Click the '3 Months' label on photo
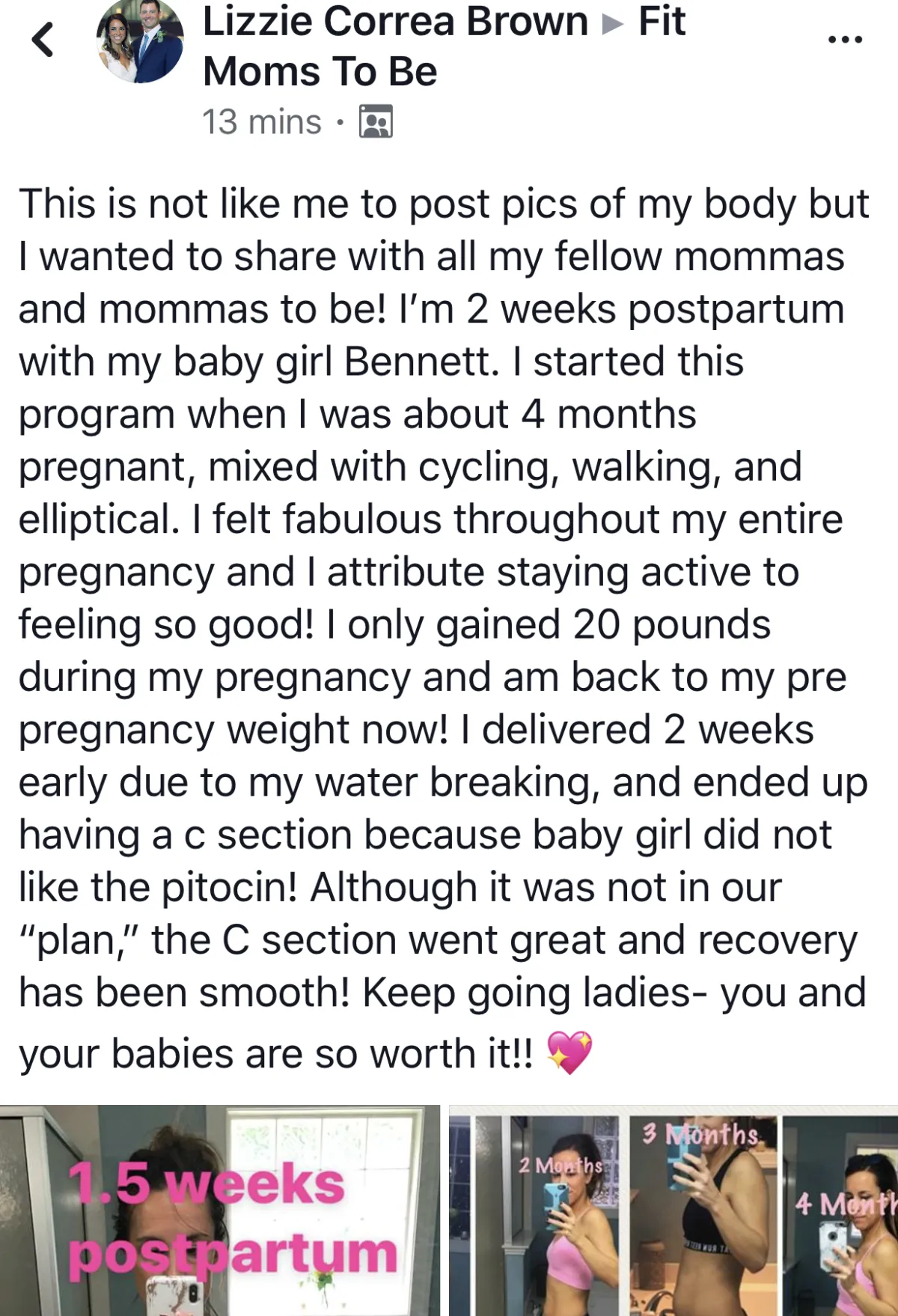Viewport: 898px width, 1316px height. click(700, 1134)
